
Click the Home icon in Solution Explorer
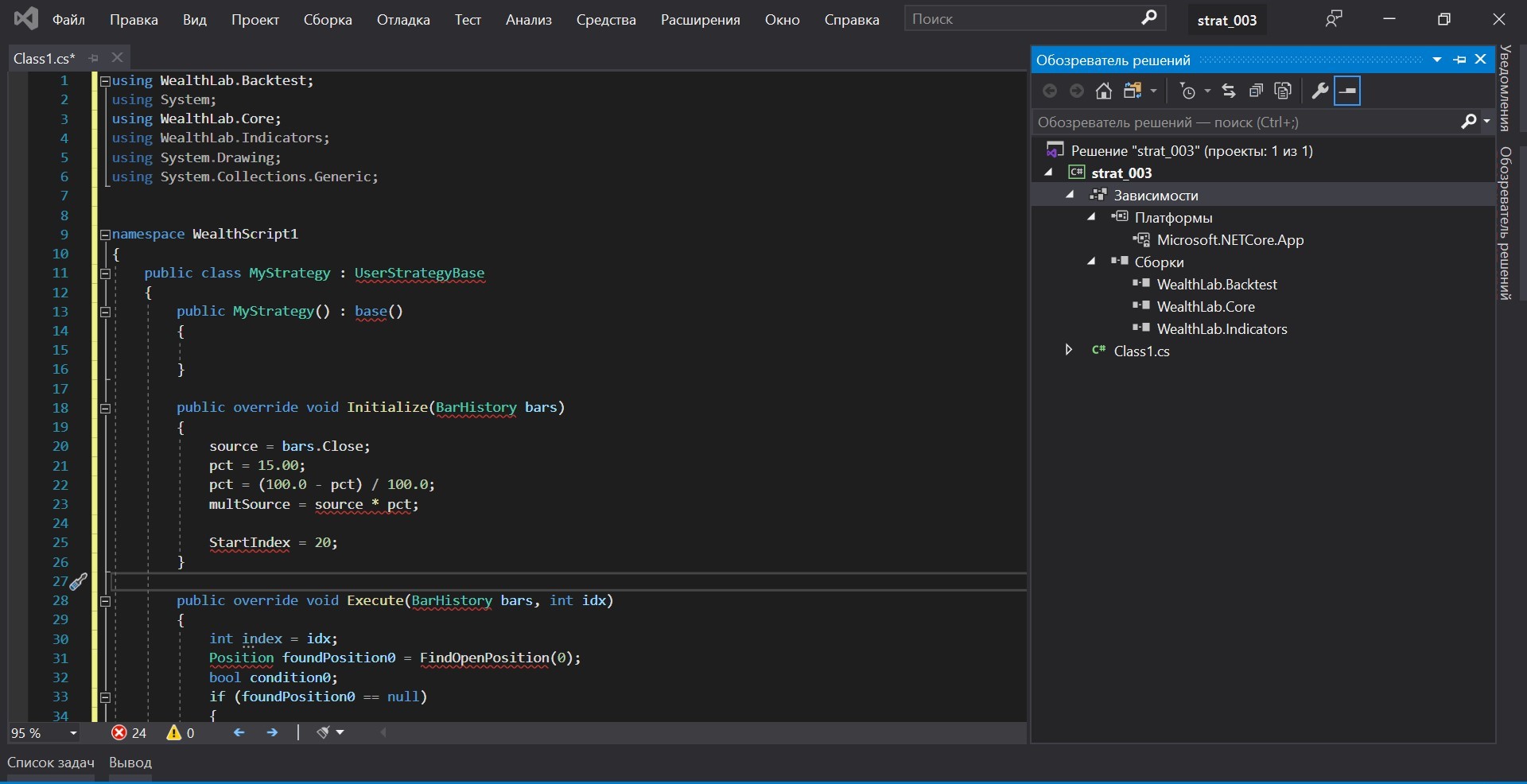1103,91
